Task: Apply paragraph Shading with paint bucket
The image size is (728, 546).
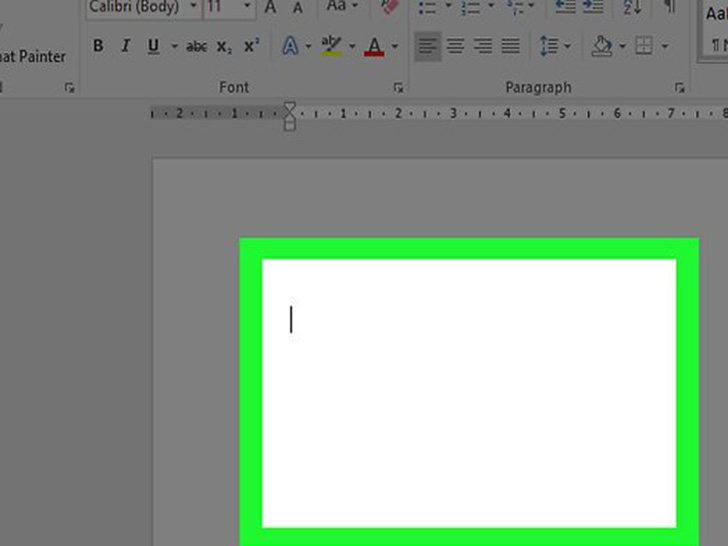Action: point(602,46)
